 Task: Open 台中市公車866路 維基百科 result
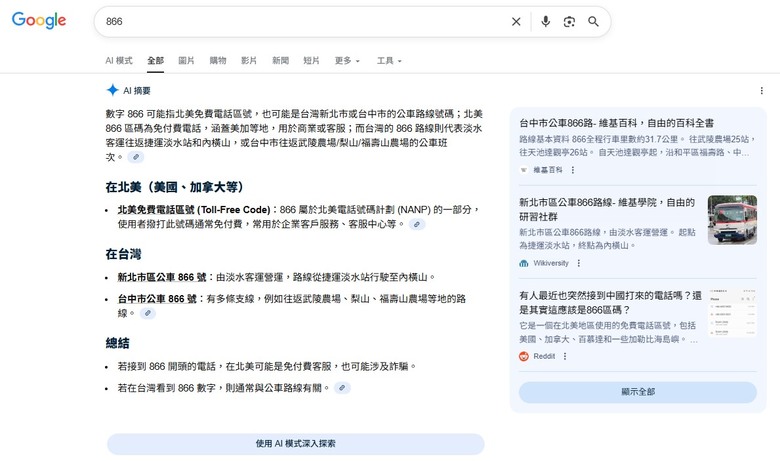coord(616,123)
